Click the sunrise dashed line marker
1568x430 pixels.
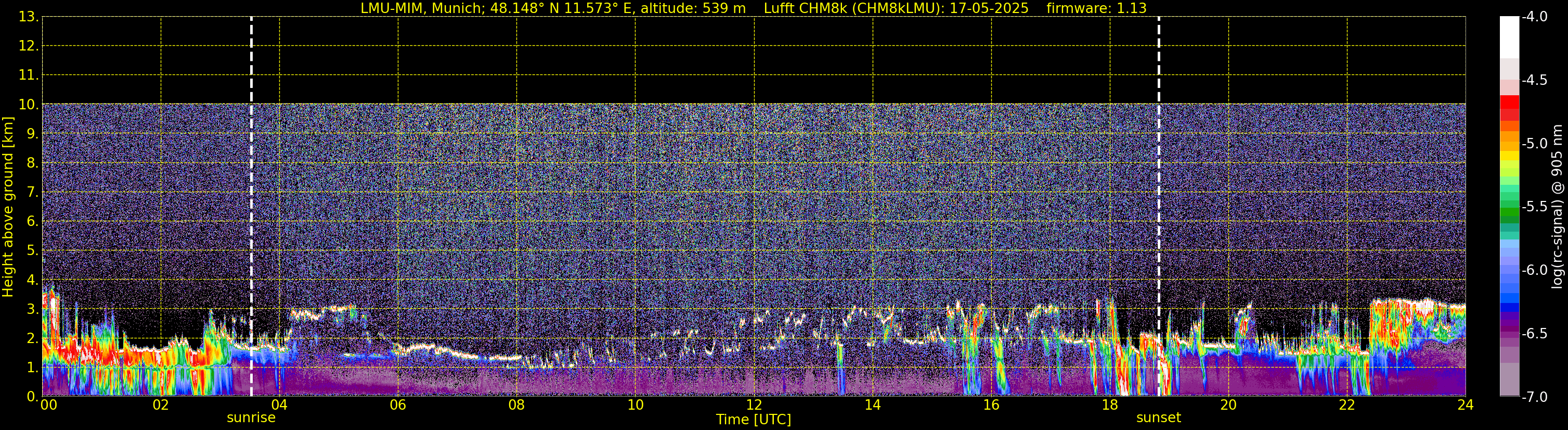pyautogui.click(x=251, y=207)
